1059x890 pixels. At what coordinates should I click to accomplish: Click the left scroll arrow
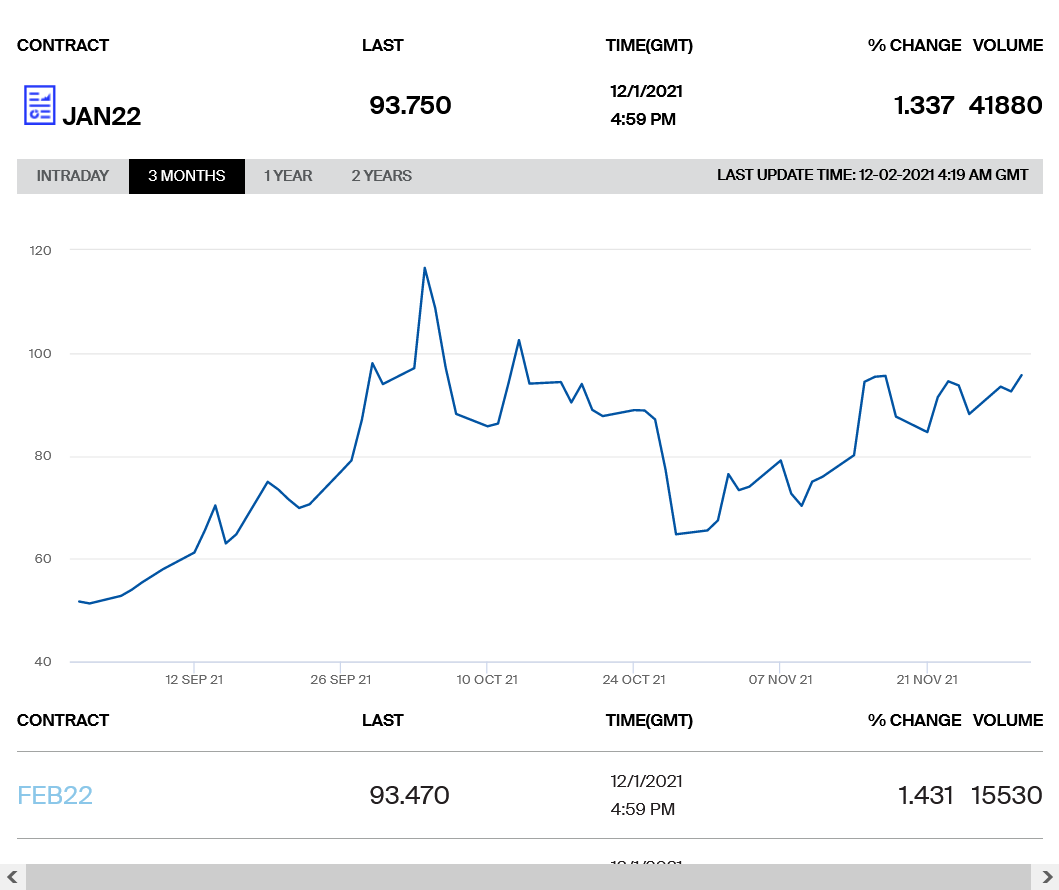12,877
